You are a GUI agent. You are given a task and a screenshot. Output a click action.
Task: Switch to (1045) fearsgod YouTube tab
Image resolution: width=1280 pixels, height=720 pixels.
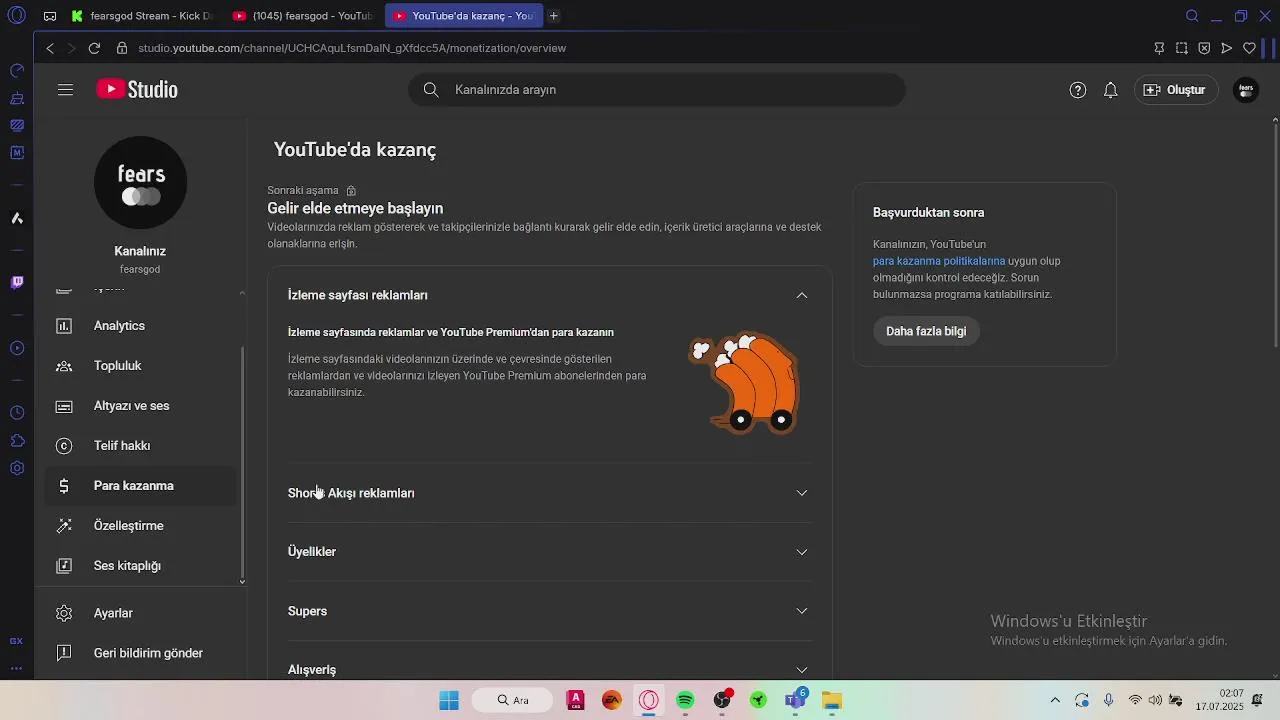point(303,16)
